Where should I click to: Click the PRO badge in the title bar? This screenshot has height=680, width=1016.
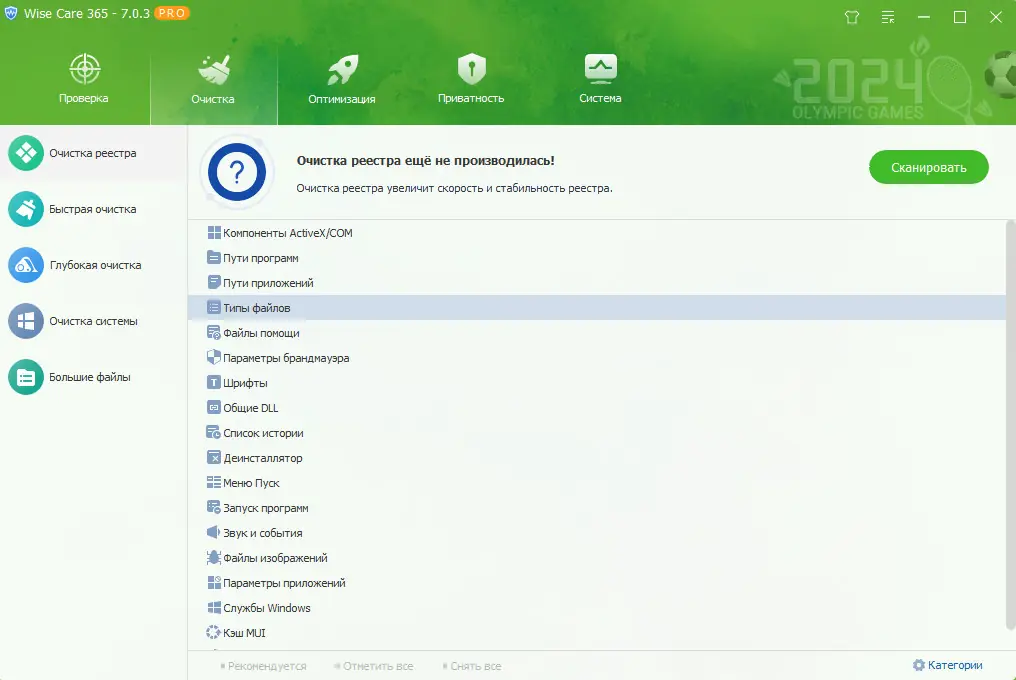pos(172,13)
